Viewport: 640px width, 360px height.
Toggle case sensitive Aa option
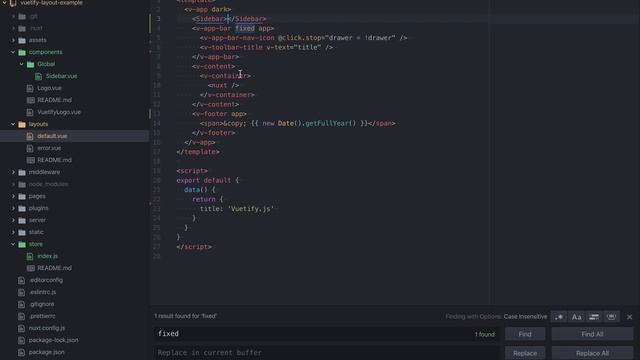coord(576,317)
